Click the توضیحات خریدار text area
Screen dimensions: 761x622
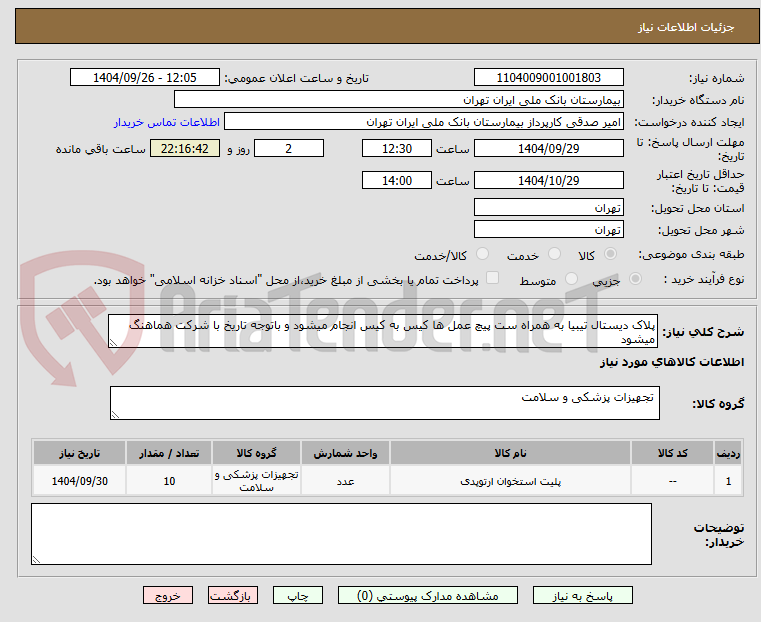point(341,534)
